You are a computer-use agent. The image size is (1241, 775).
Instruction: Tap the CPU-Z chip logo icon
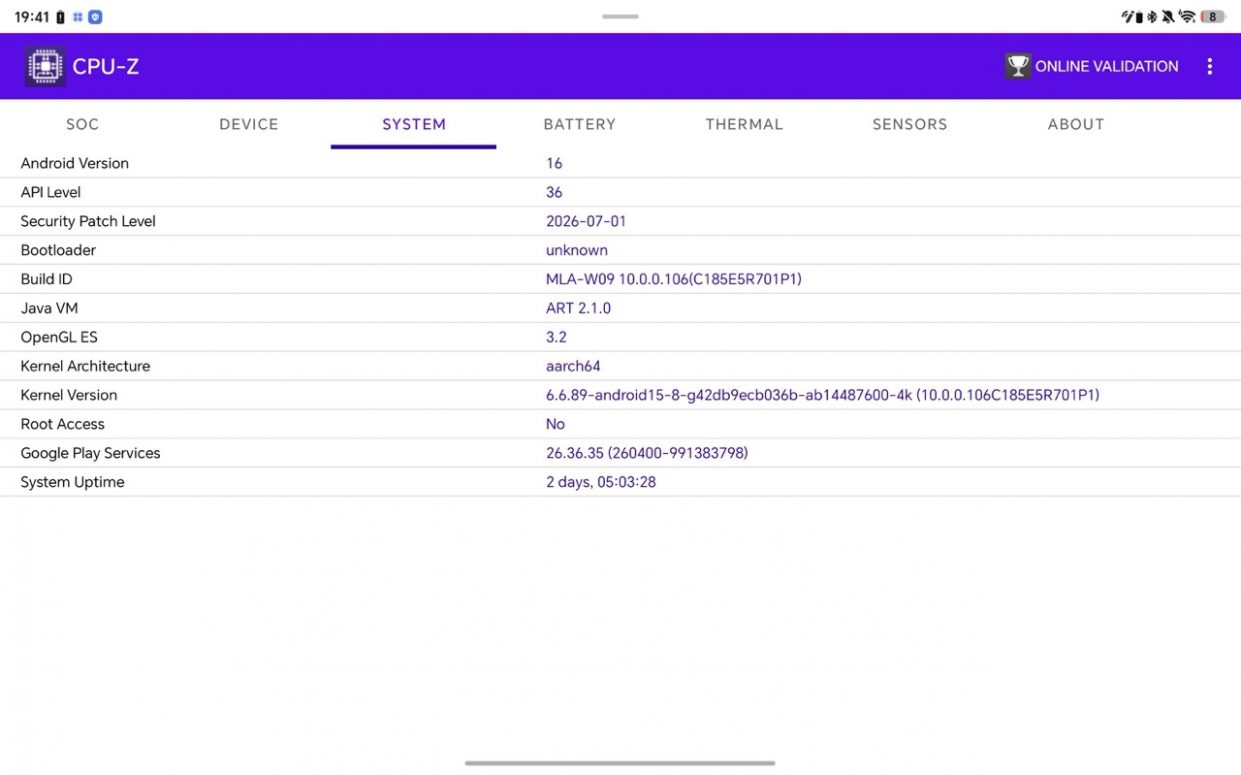pos(45,66)
